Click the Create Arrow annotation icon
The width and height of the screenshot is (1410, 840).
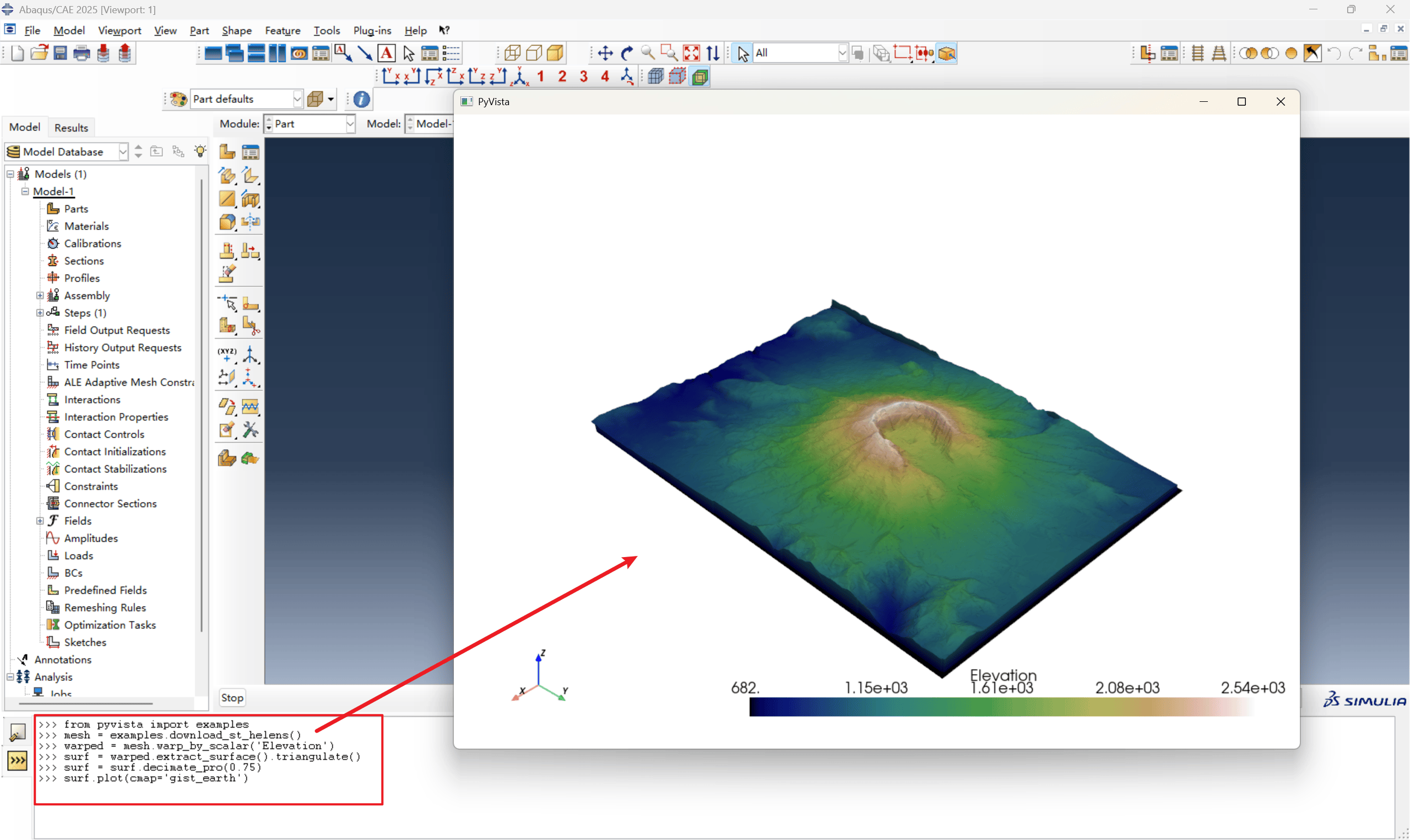coord(365,53)
